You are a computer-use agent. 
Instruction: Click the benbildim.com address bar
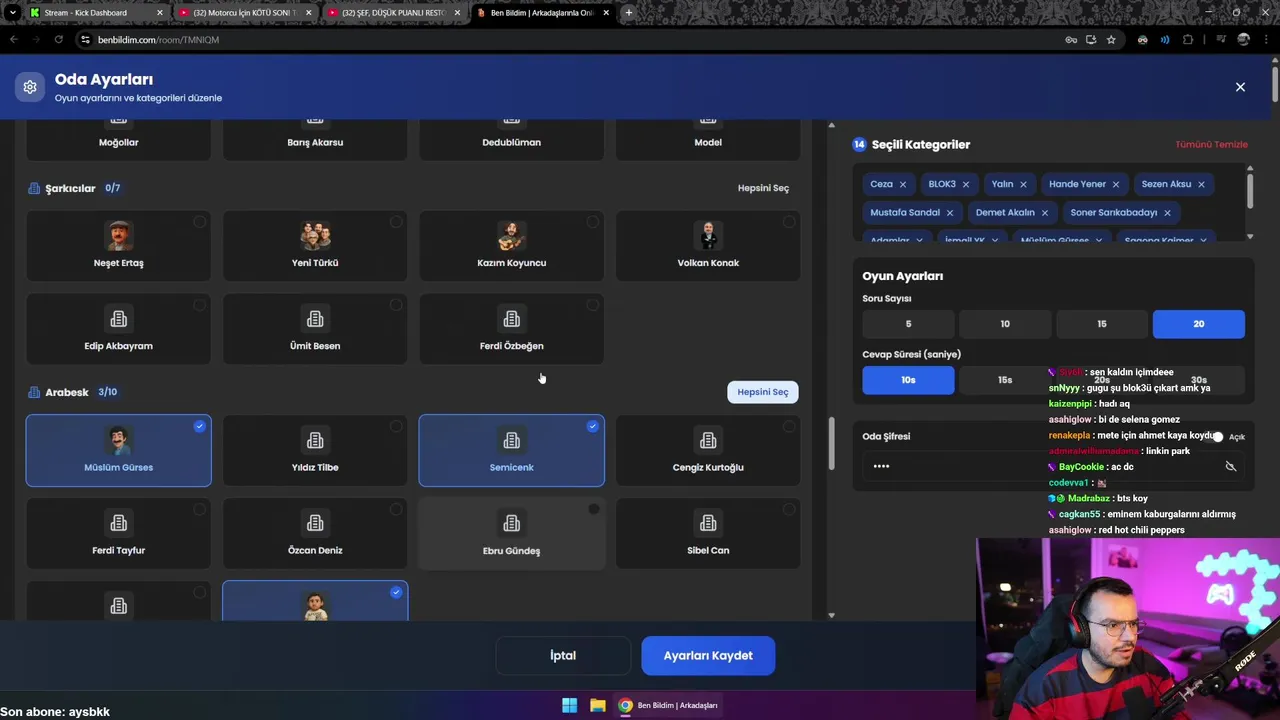pyautogui.click(x=570, y=39)
